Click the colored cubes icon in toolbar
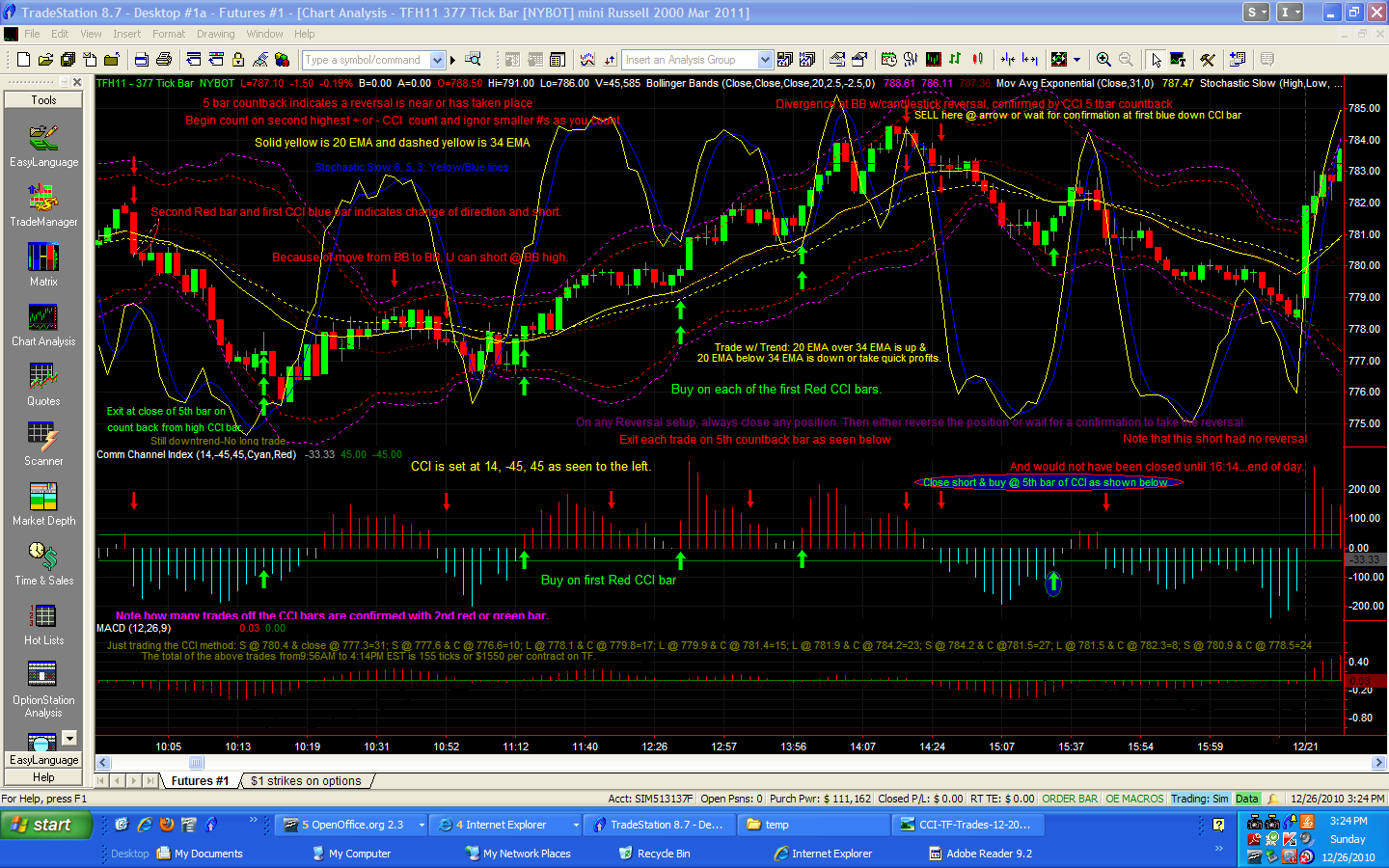The height and width of the screenshot is (868, 1389). pos(283,60)
